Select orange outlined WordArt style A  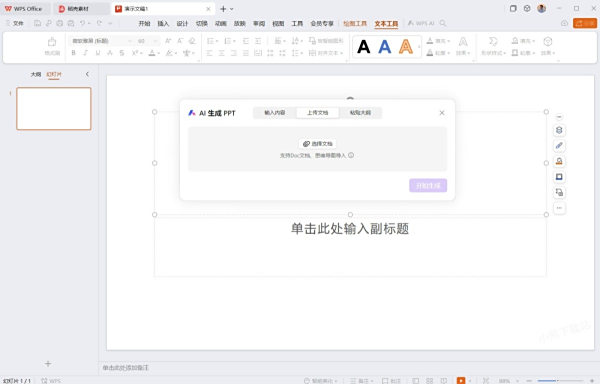tap(406, 47)
